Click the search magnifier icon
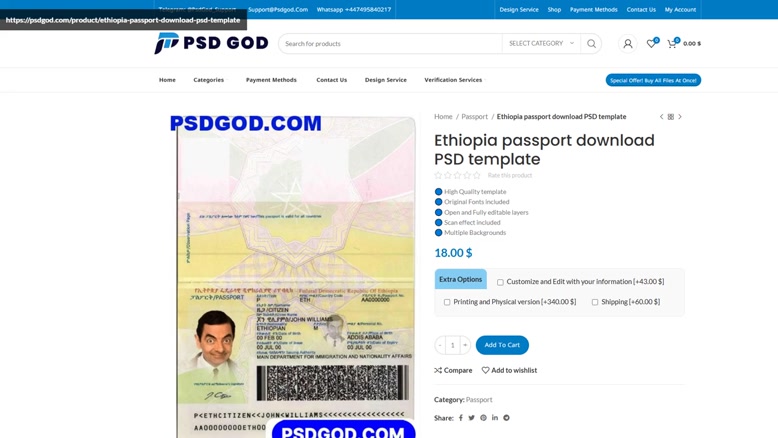Screen dimensions: 778x438 (591, 44)
